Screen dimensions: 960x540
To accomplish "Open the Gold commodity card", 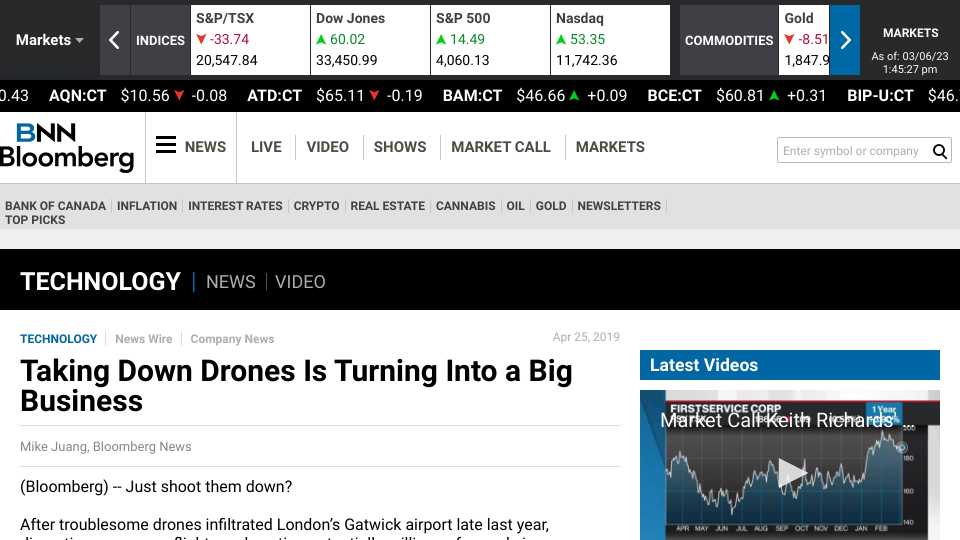I will click(804, 40).
